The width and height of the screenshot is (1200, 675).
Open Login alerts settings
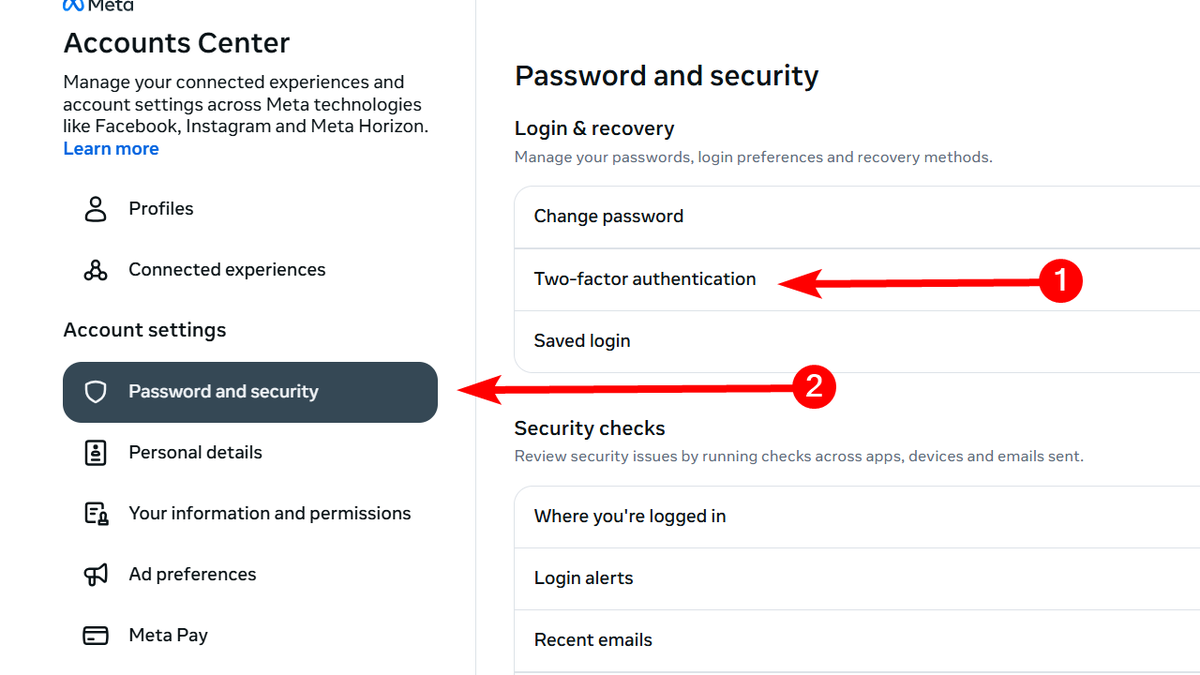click(x=584, y=579)
